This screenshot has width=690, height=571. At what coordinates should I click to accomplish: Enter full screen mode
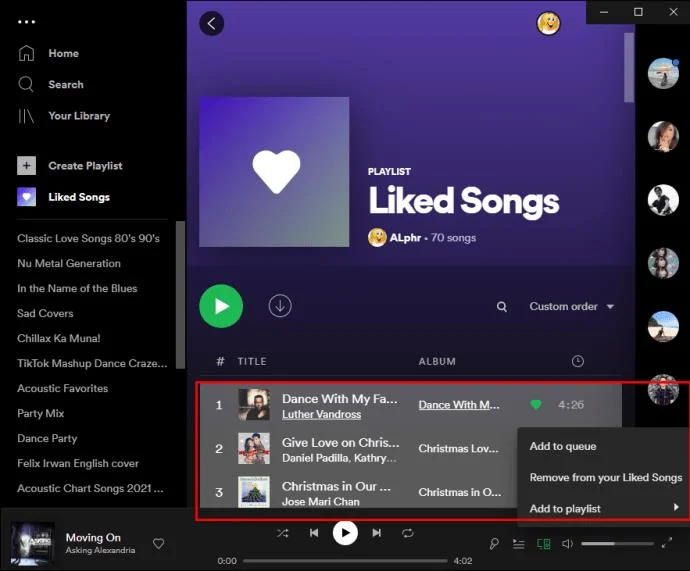coord(667,543)
